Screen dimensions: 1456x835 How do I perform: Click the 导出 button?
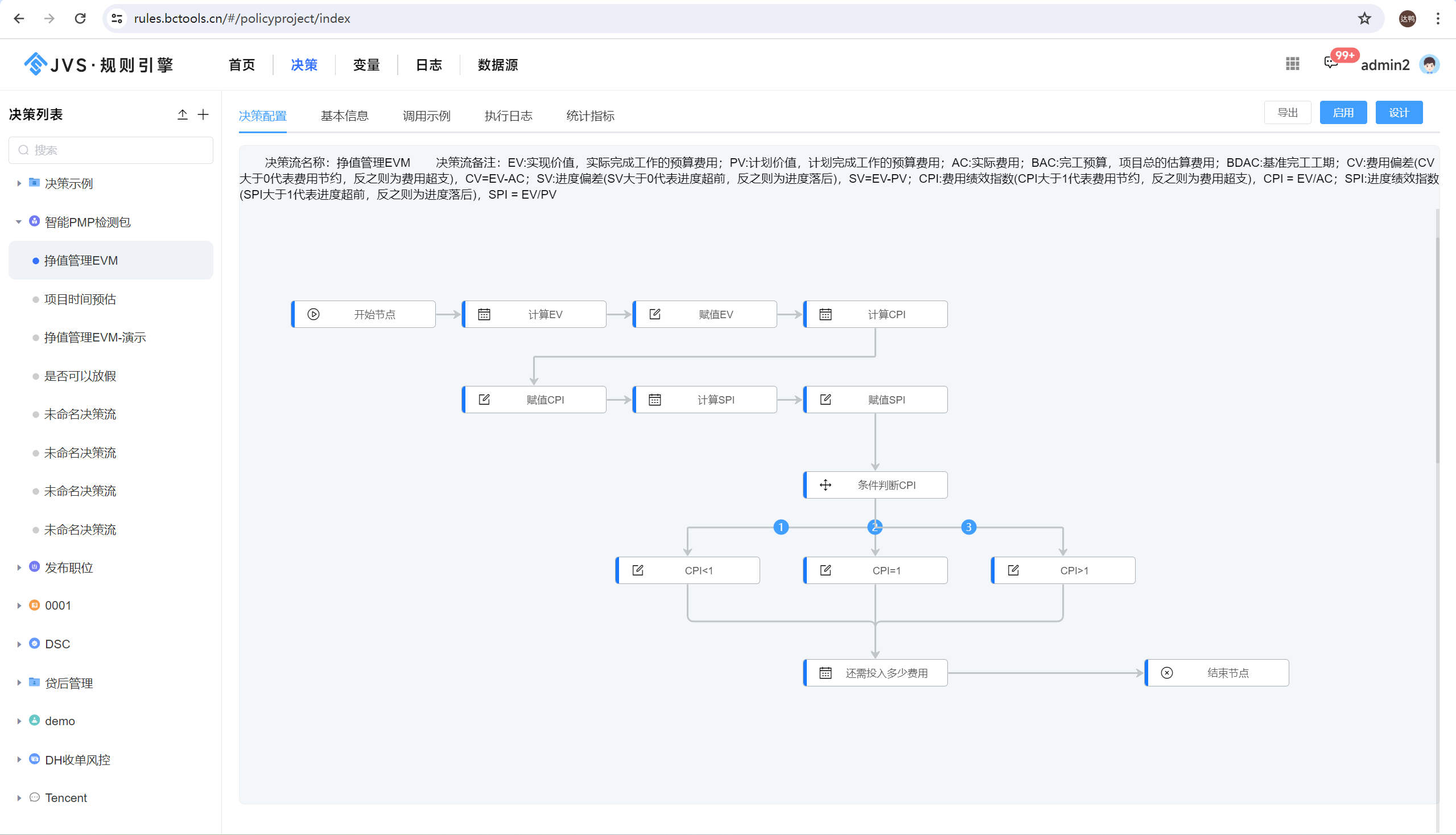[1288, 113]
